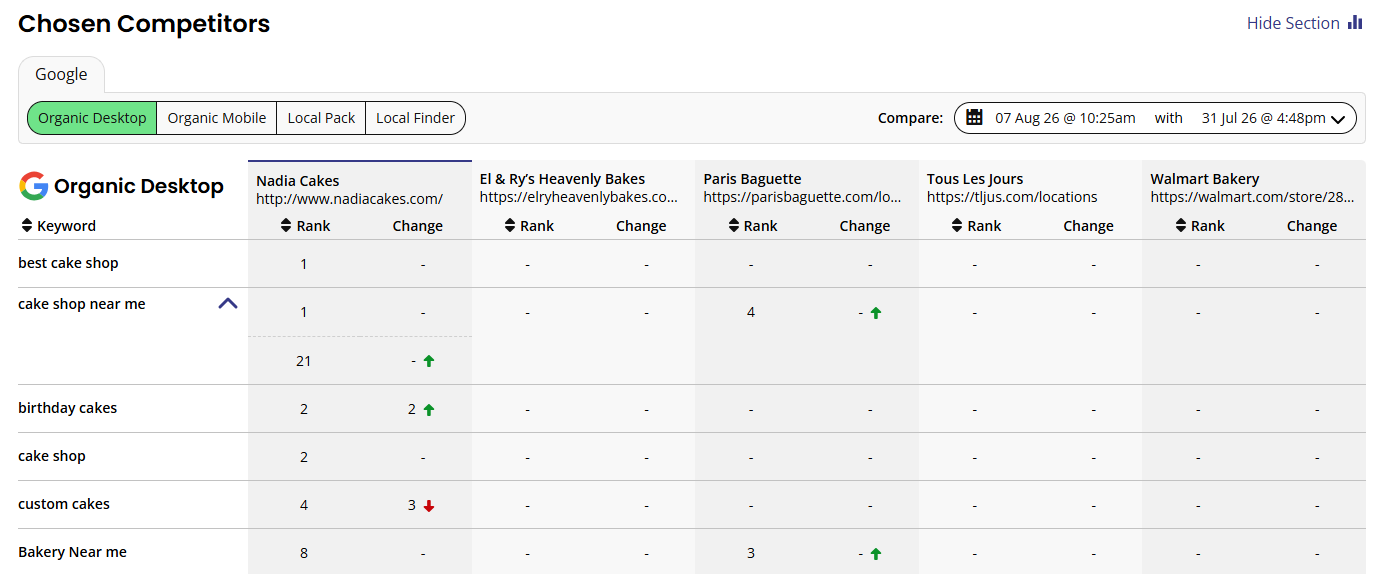Image resolution: width=1386 pixels, height=574 pixels.
Task: Click red down arrow in custom cakes row
Action: (429, 506)
